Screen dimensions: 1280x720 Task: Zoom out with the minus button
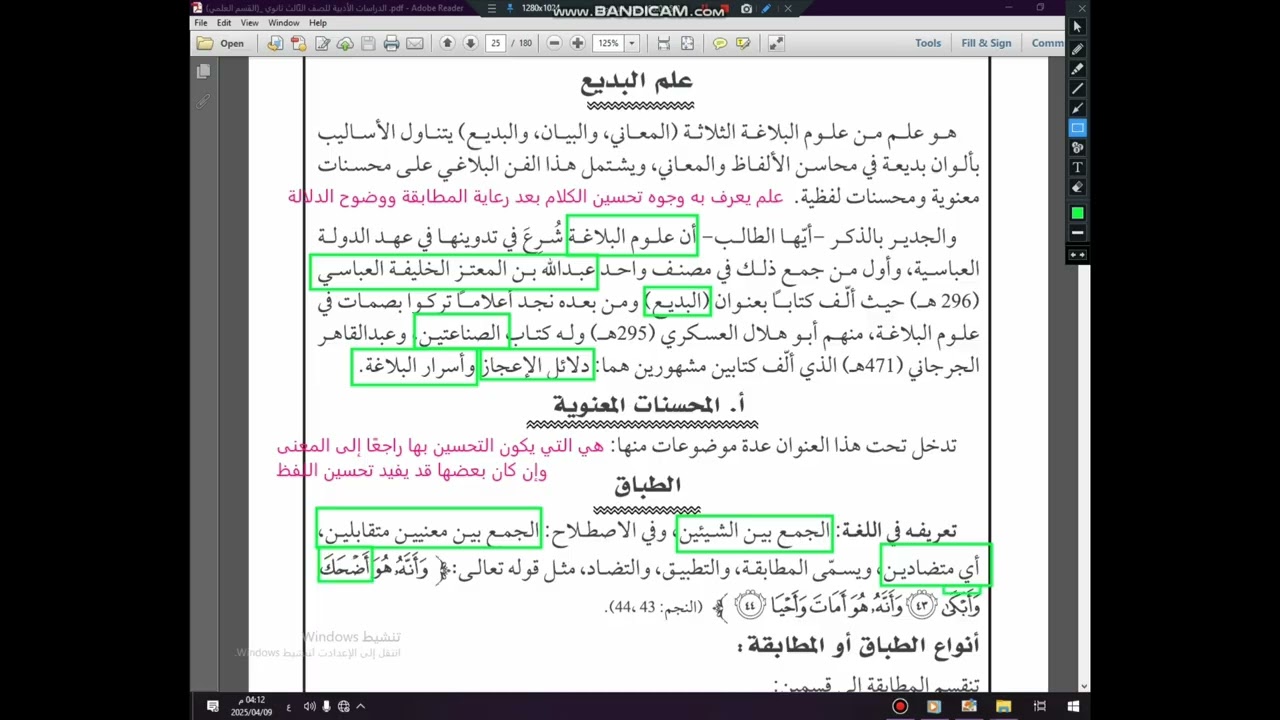click(554, 43)
